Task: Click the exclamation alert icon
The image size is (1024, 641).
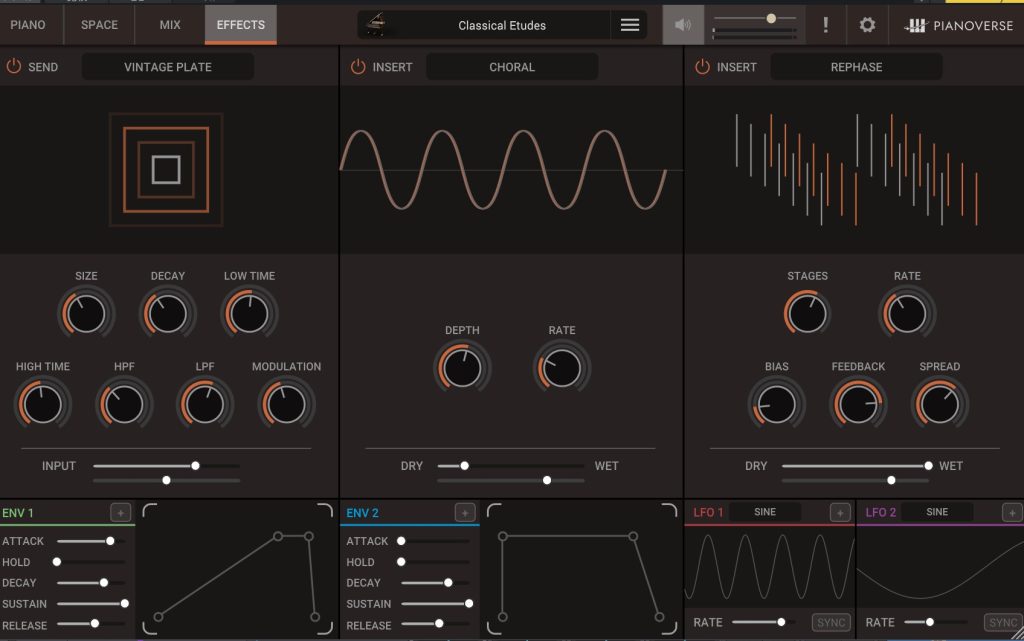Action: pos(825,25)
